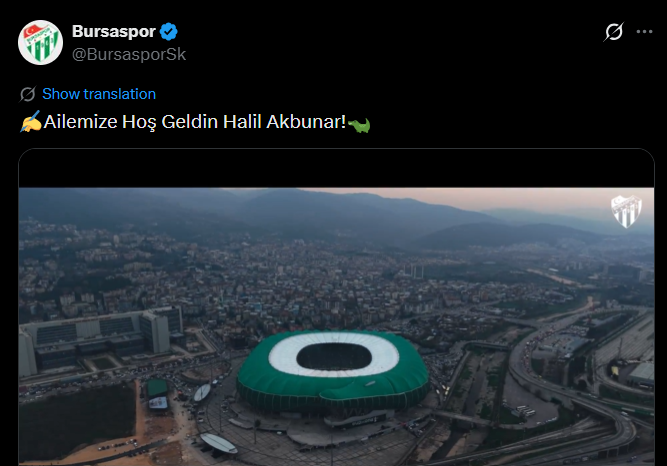667x466 pixels.
Task: Click the Bursaspor watermark logo on video
Action: click(x=626, y=210)
